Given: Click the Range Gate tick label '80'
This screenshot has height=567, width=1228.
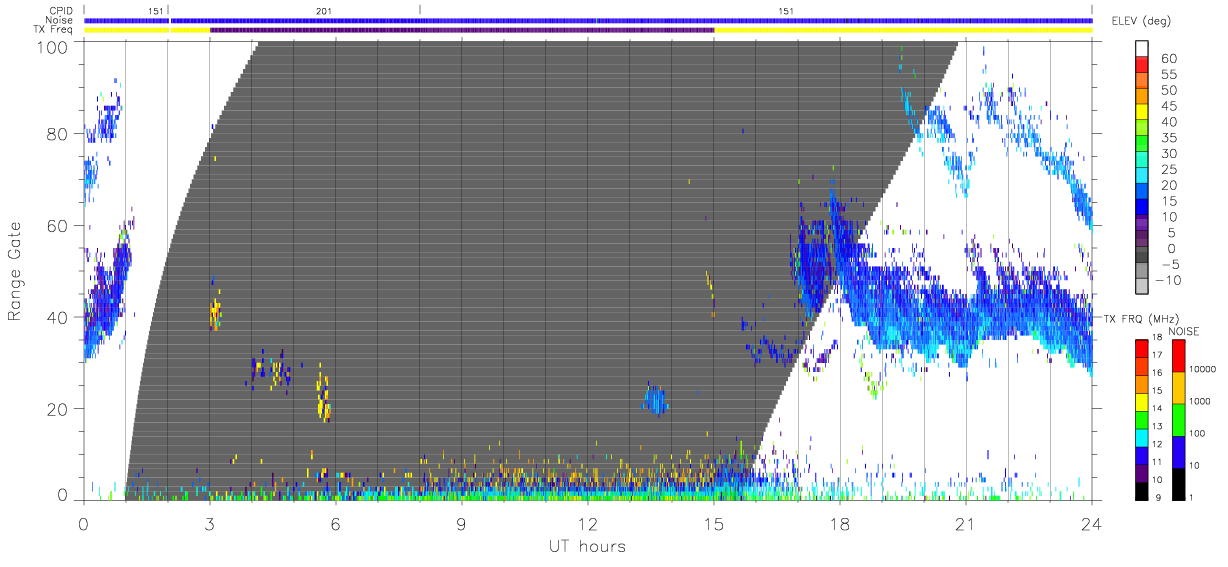Looking at the screenshot, I should click(x=57, y=134).
